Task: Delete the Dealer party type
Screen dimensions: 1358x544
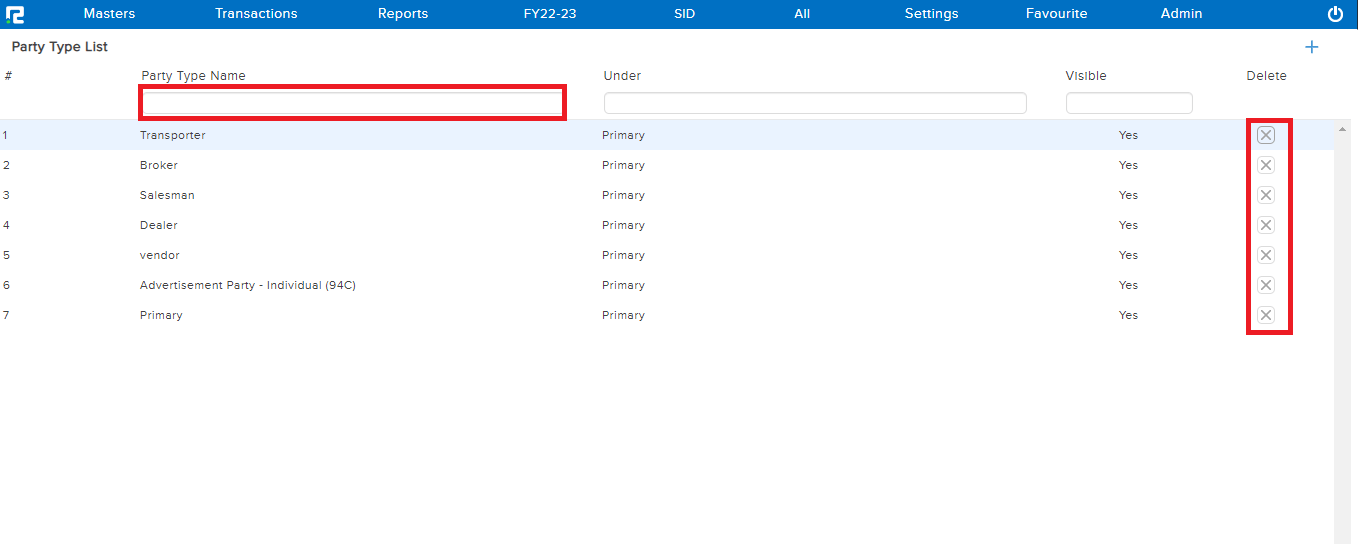Action: [x=1266, y=225]
